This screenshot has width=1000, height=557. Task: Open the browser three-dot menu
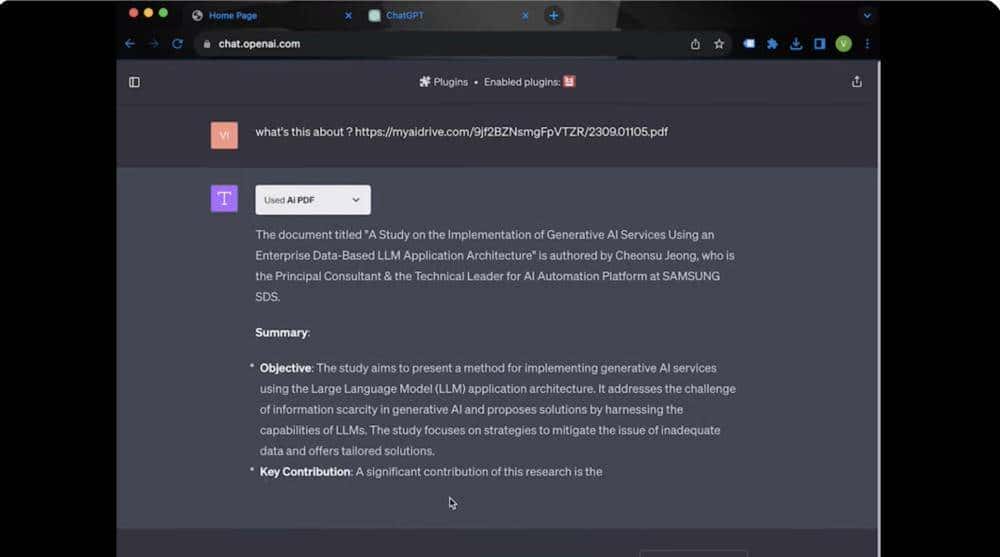click(x=867, y=44)
